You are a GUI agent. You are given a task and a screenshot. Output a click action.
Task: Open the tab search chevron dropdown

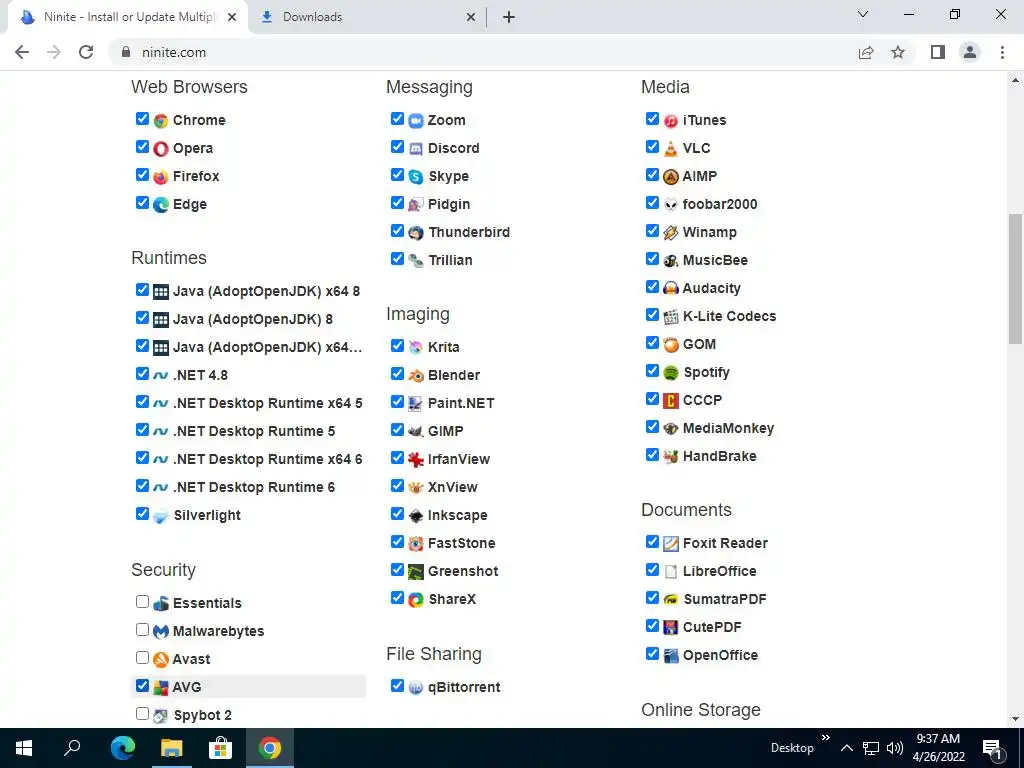[x=863, y=14]
